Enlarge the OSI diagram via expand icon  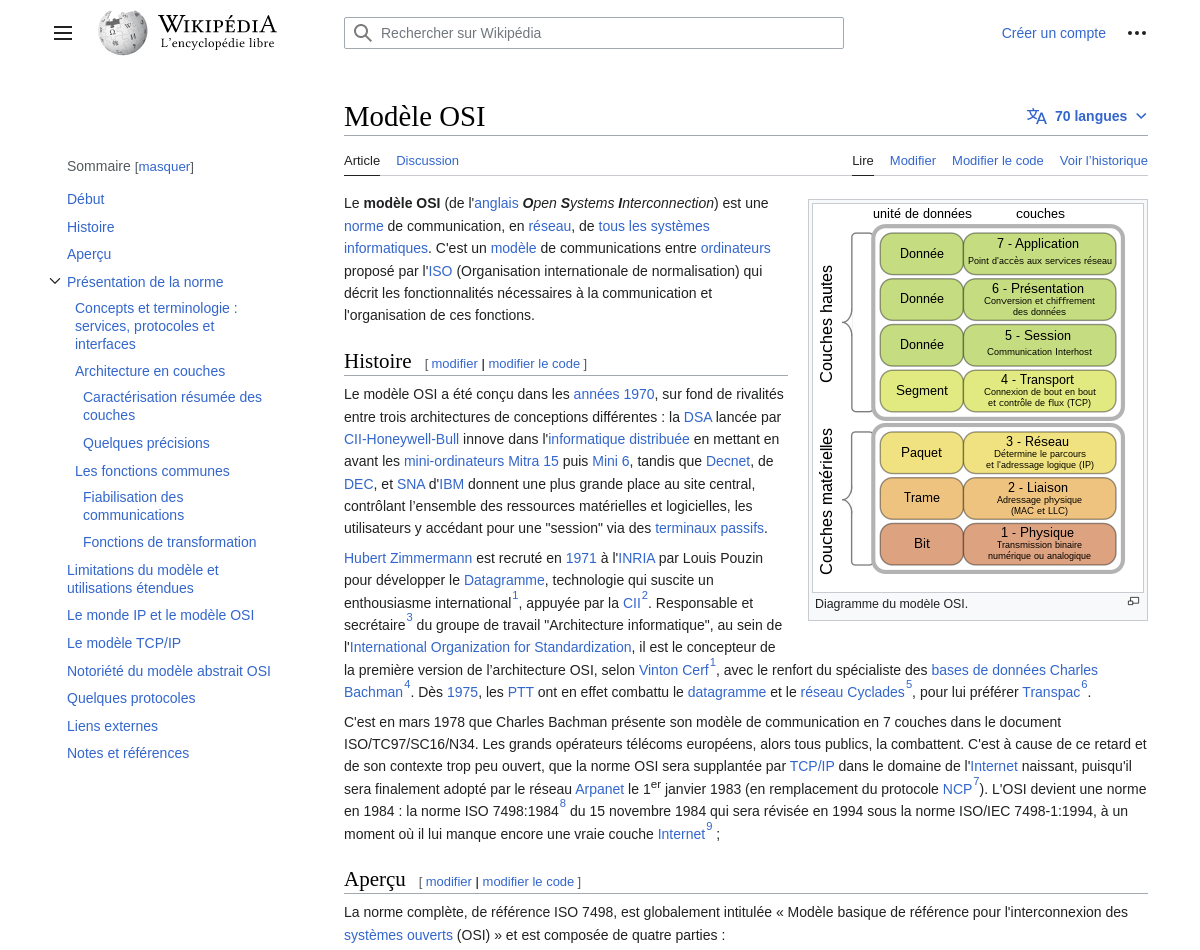(1133, 601)
